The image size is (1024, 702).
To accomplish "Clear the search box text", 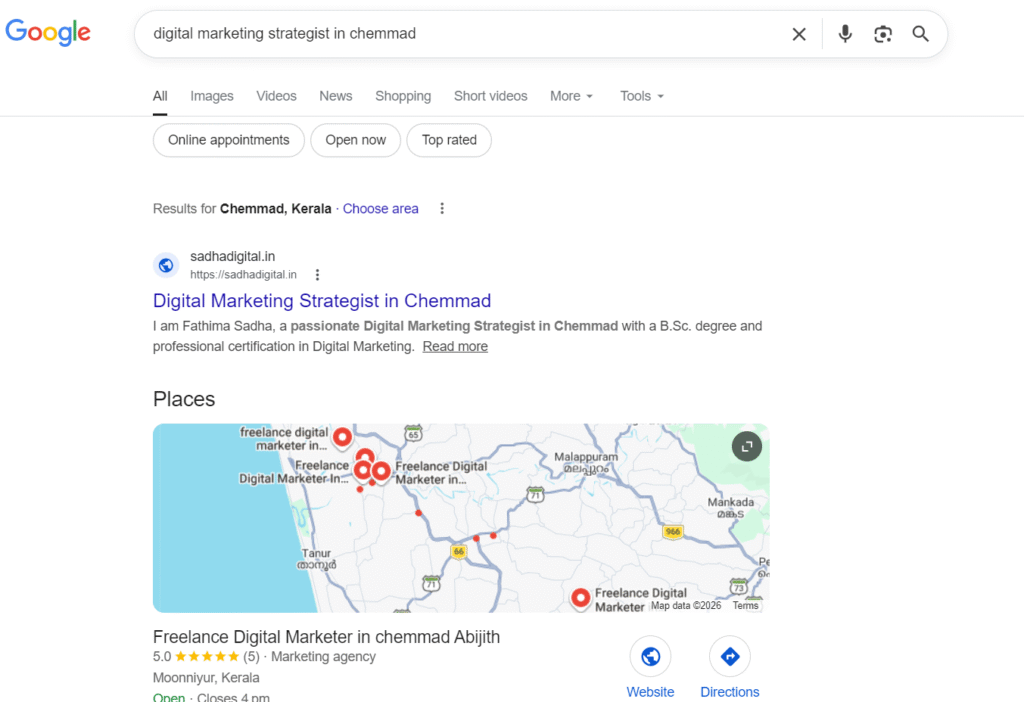I will 799,34.
